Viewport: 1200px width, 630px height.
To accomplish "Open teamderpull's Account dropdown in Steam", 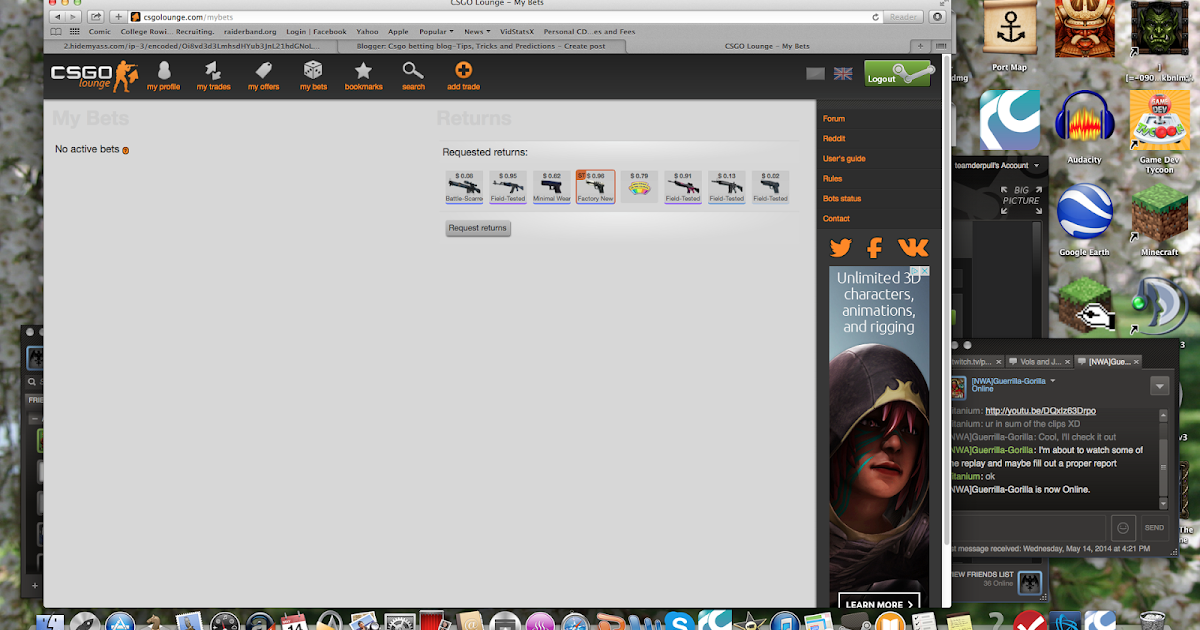I will pyautogui.click(x=998, y=165).
